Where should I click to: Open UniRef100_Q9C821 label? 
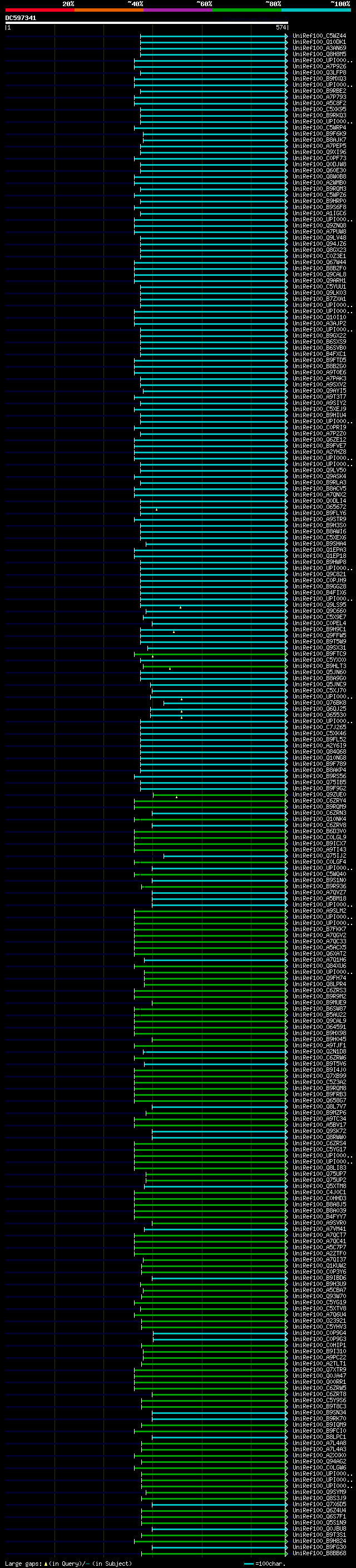pyautogui.click(x=319, y=574)
